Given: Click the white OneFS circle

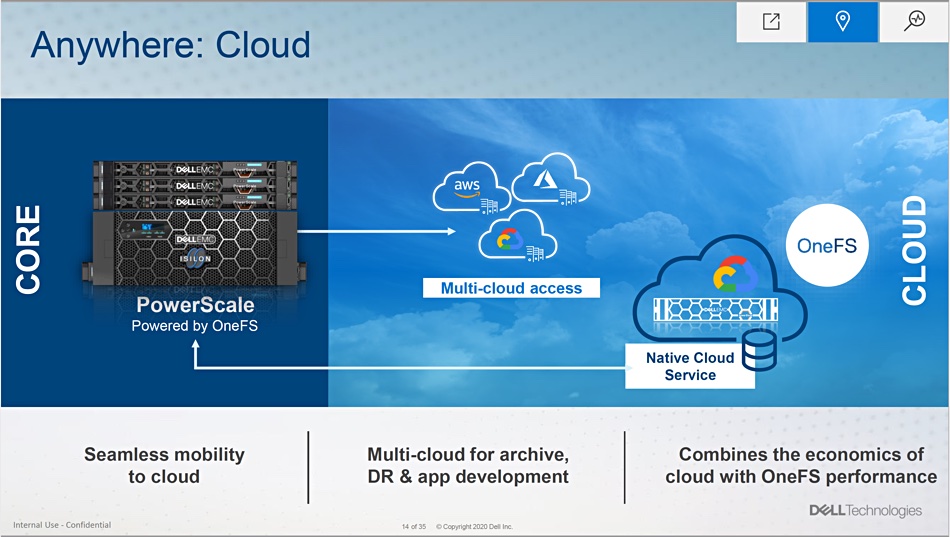Looking at the screenshot, I should point(827,245).
